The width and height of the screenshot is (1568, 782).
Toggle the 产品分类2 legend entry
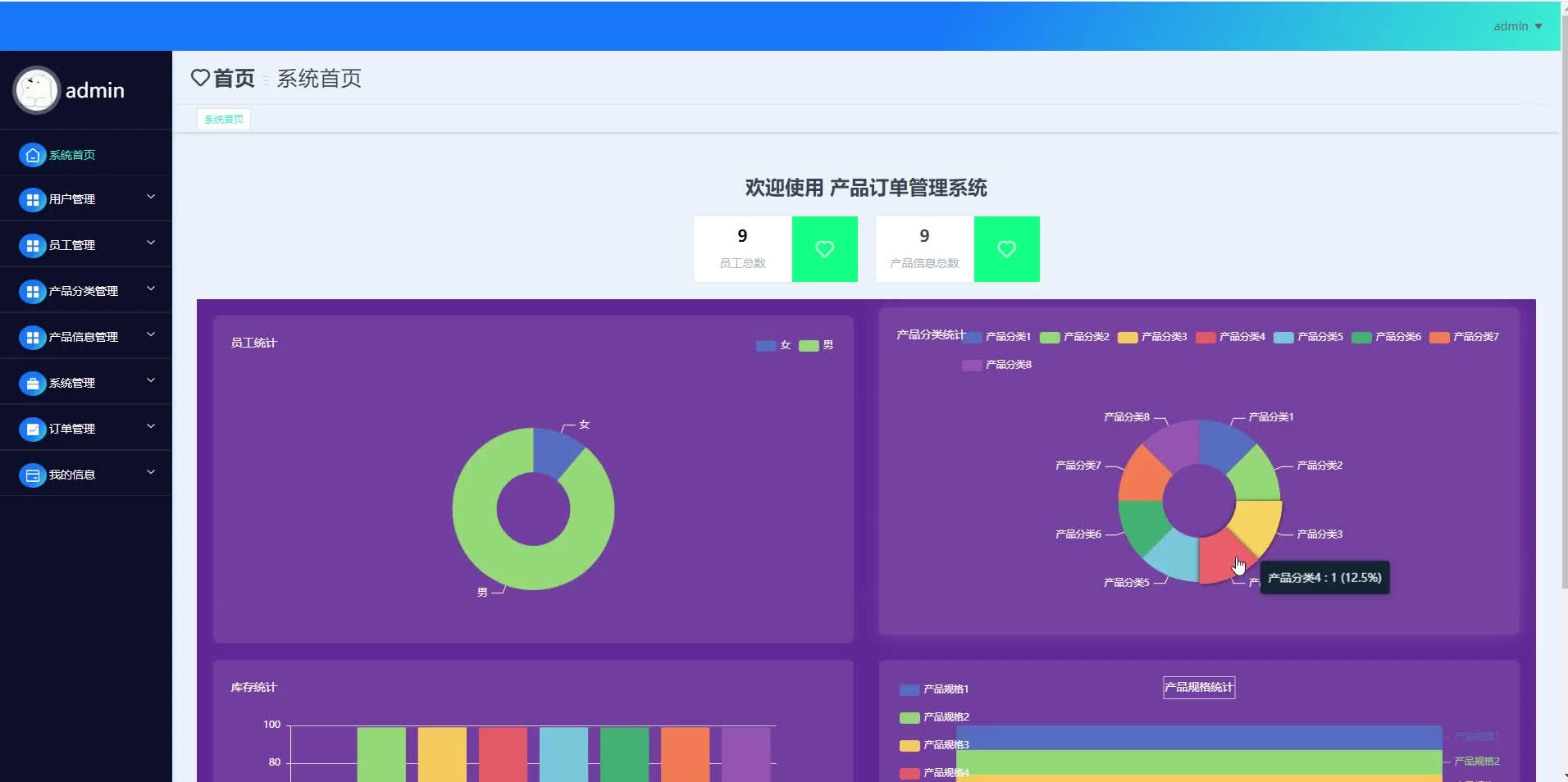[1074, 337]
